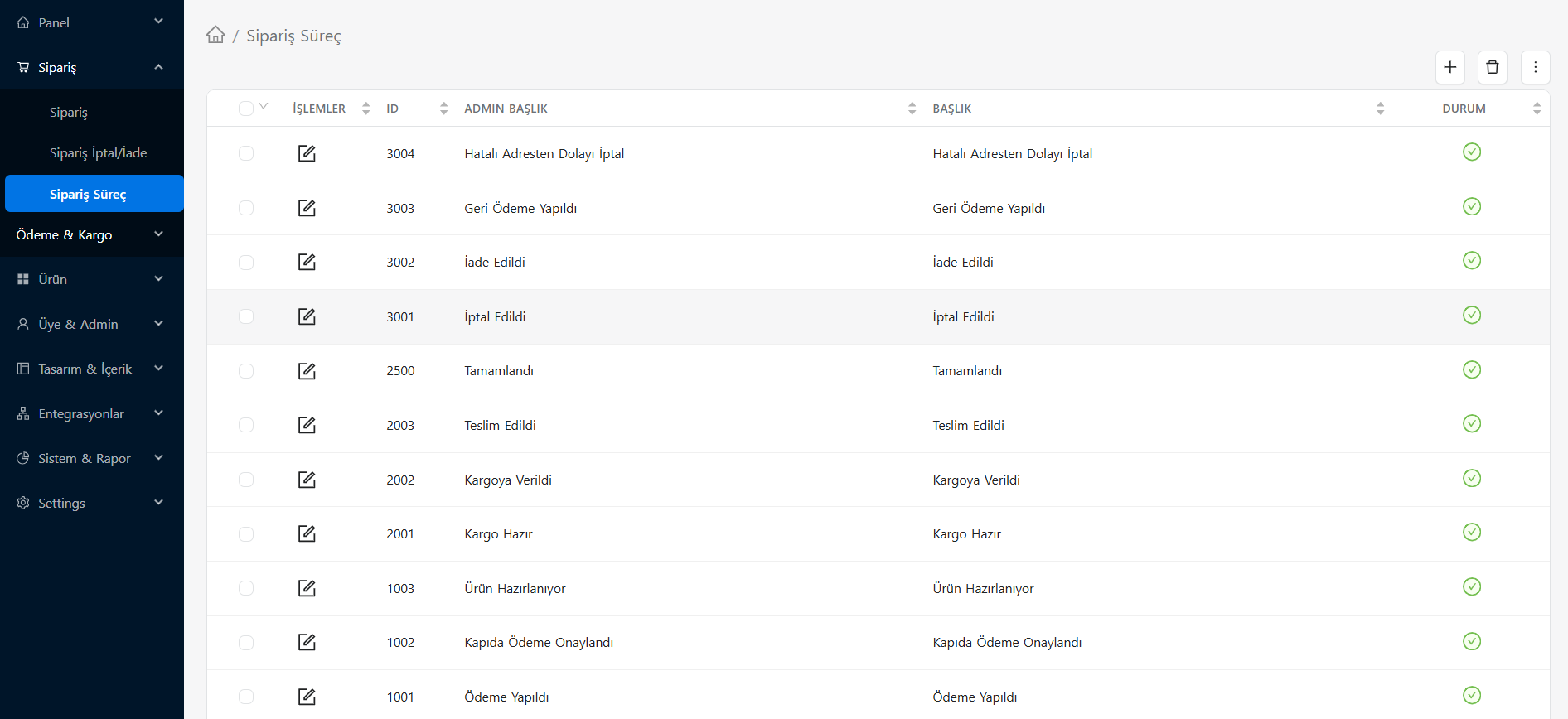Toggle status check icon for Kargoya Verildi row
Image resolution: width=1568 pixels, height=719 pixels.
pyautogui.click(x=1472, y=478)
